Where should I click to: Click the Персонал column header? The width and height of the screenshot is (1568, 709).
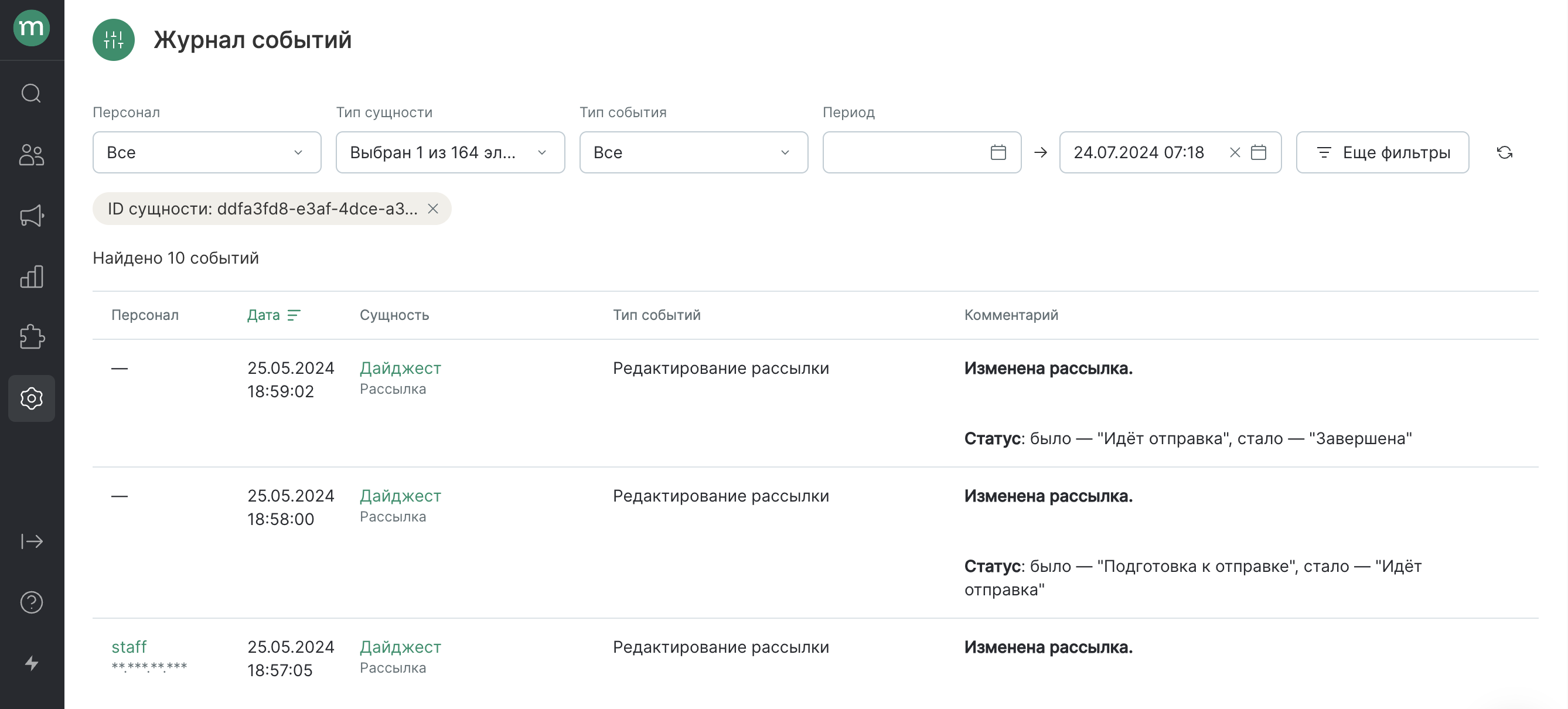(x=145, y=315)
